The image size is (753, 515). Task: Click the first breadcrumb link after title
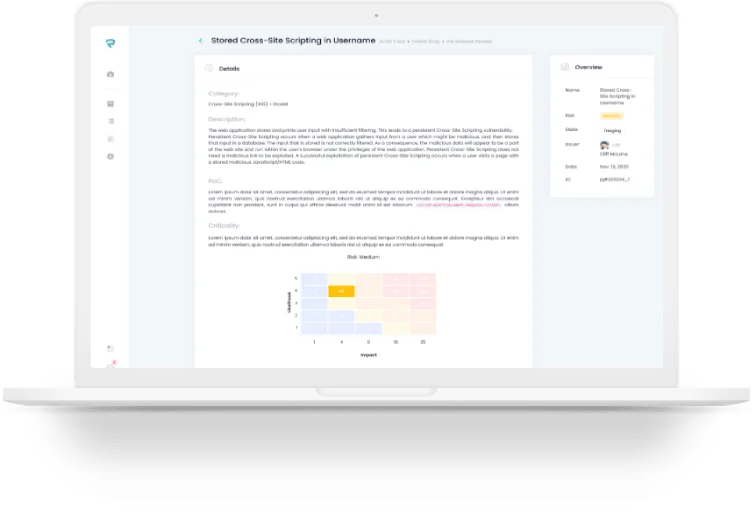tap(393, 42)
